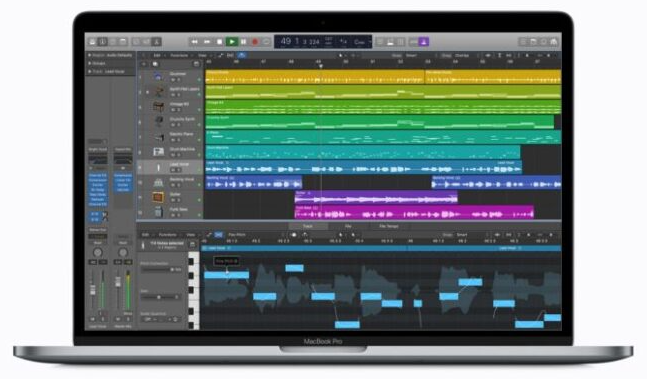
Task: Mute the Stereo Out channel strip
Action: 118,319
